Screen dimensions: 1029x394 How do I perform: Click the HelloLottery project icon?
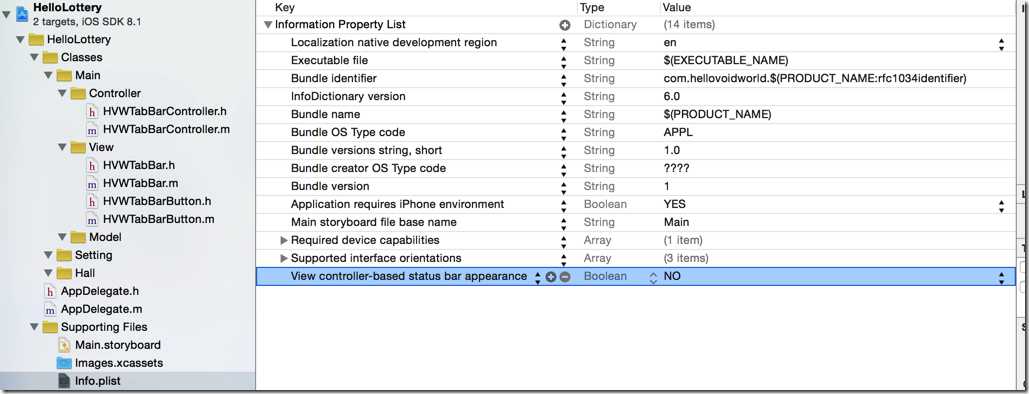tap(22, 14)
